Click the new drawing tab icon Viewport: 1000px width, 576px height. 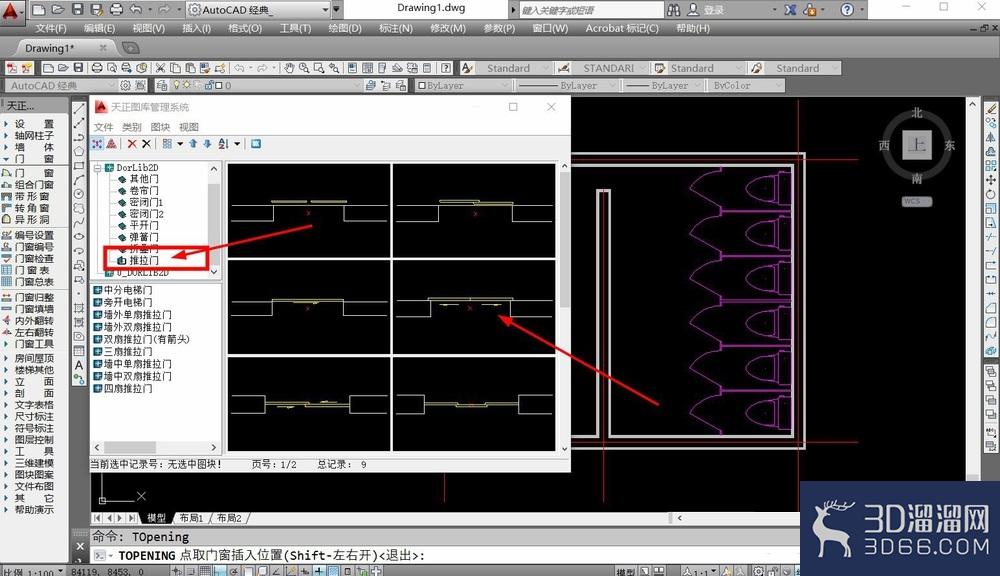[x=130, y=48]
